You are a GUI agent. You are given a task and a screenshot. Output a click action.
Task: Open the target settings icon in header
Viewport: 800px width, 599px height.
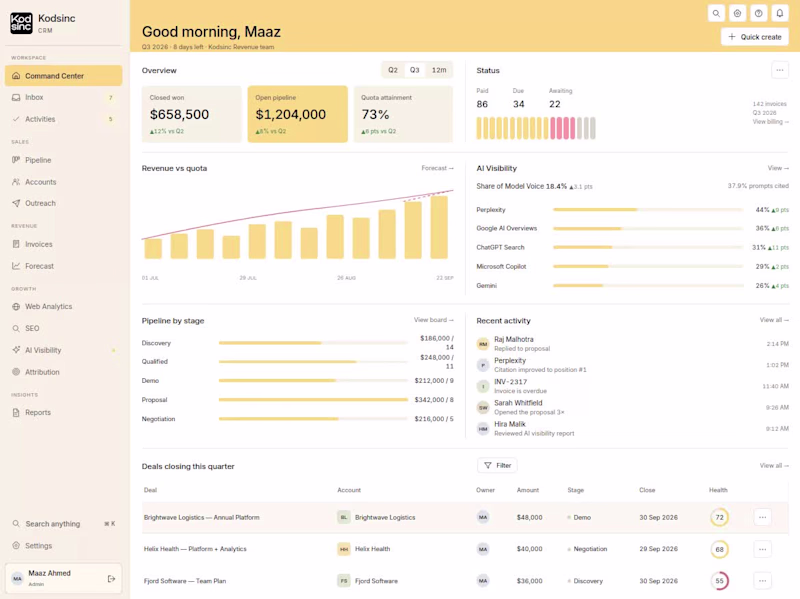tap(737, 13)
